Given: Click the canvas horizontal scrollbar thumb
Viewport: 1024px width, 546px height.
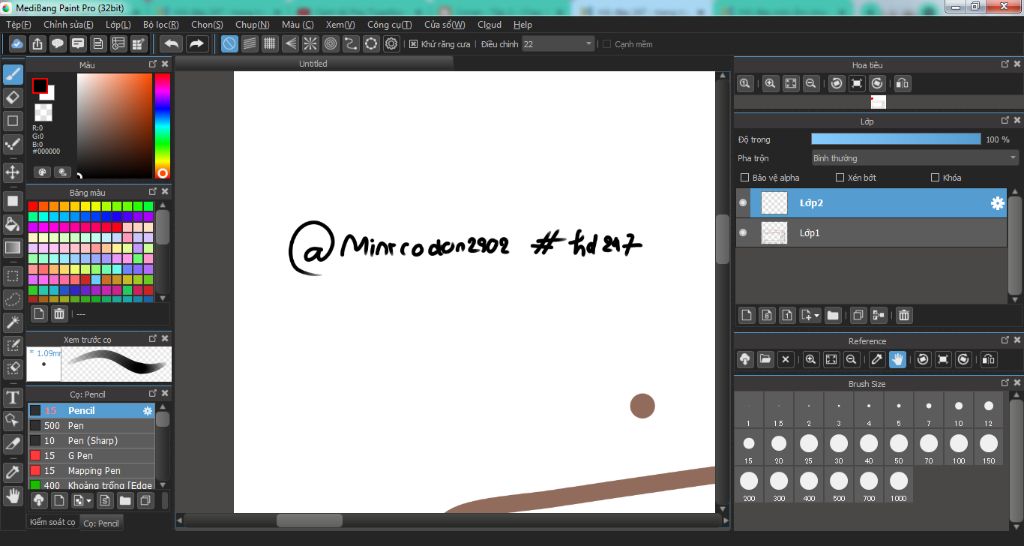Looking at the screenshot, I should tap(309, 521).
